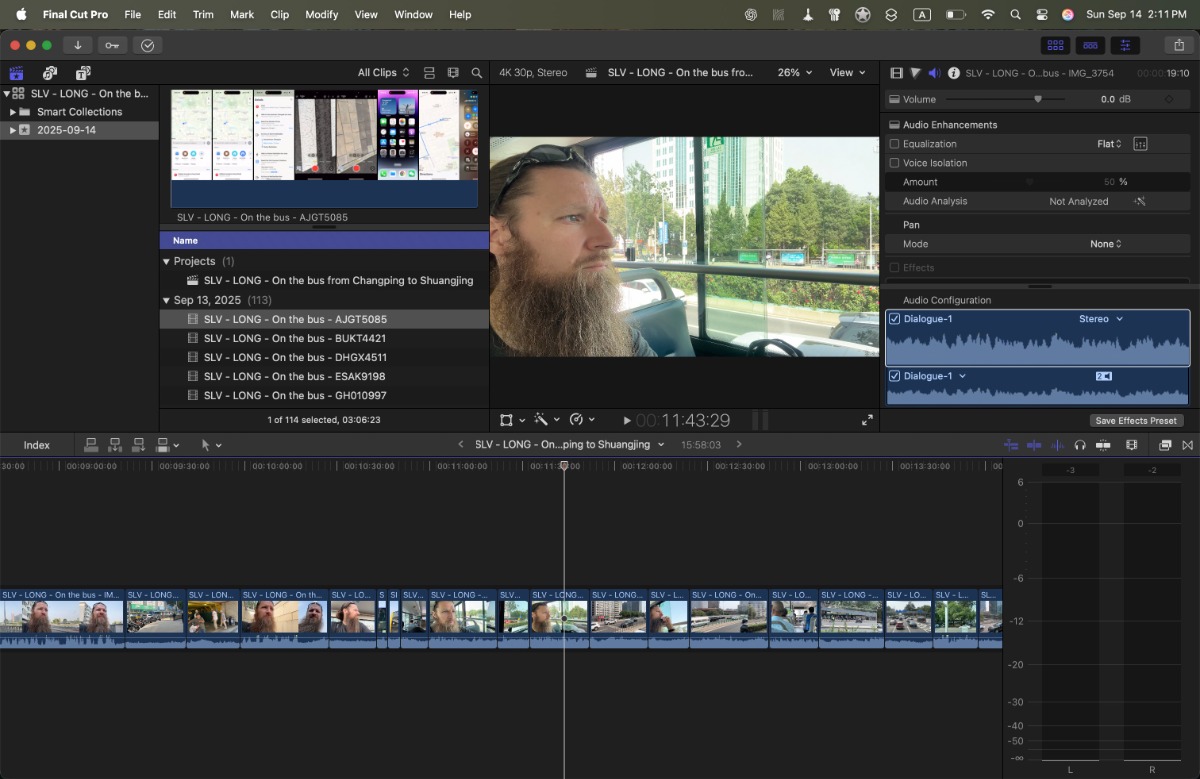Open the Trim menu
The width and height of the screenshot is (1200, 779).
pyautogui.click(x=203, y=15)
